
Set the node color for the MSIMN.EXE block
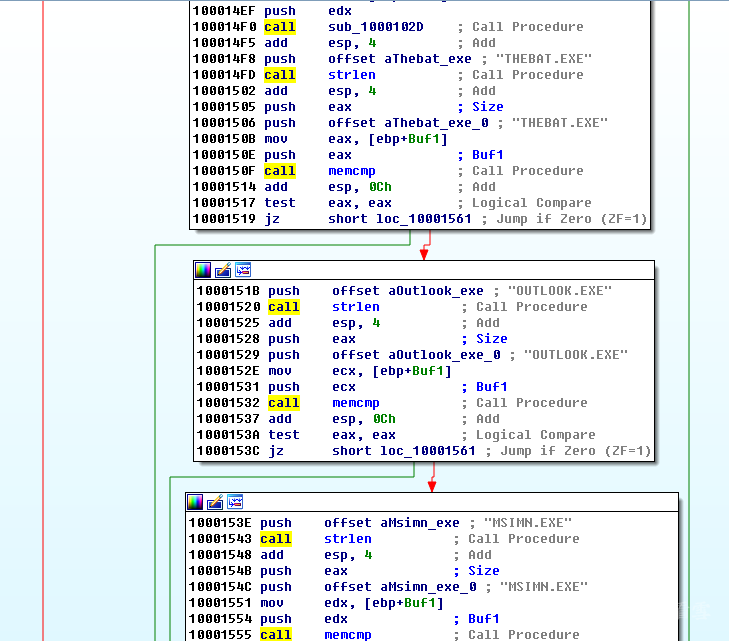[x=195, y=502]
